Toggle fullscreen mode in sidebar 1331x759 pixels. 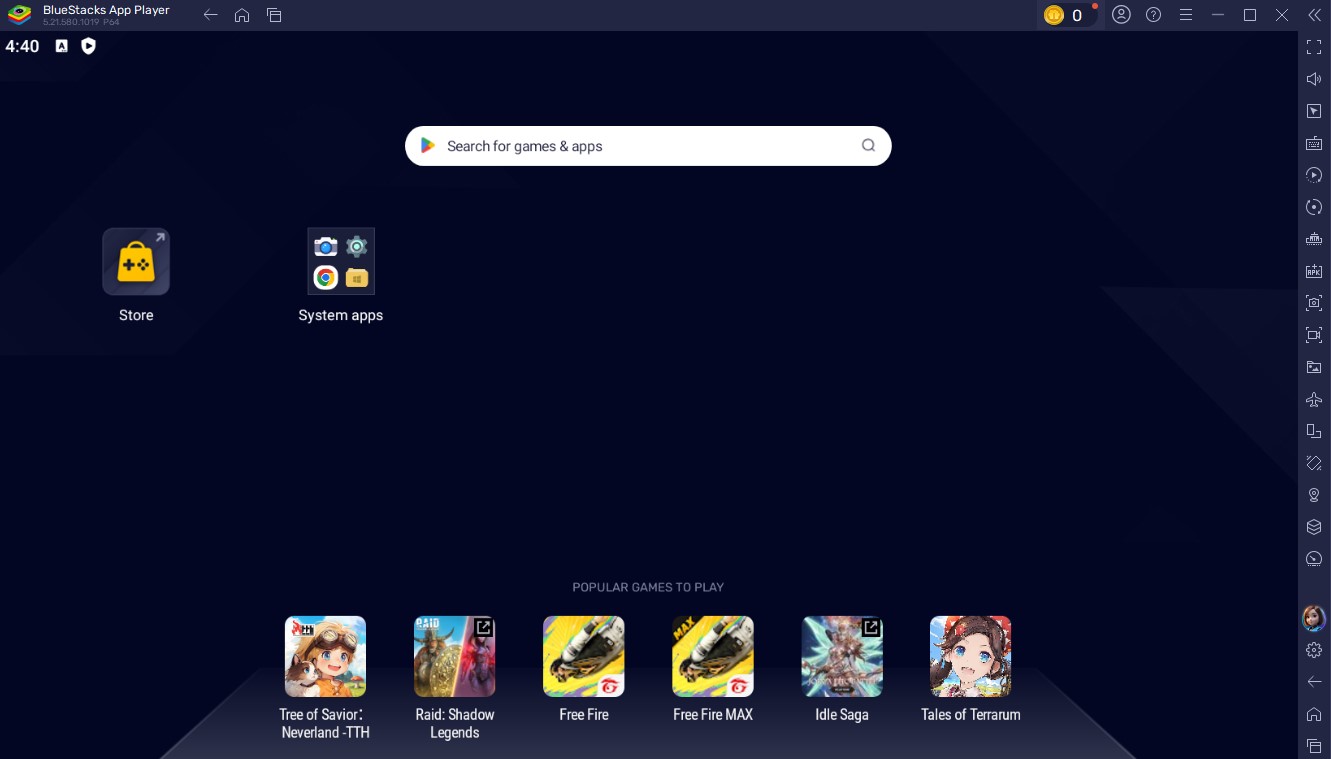[x=1314, y=47]
